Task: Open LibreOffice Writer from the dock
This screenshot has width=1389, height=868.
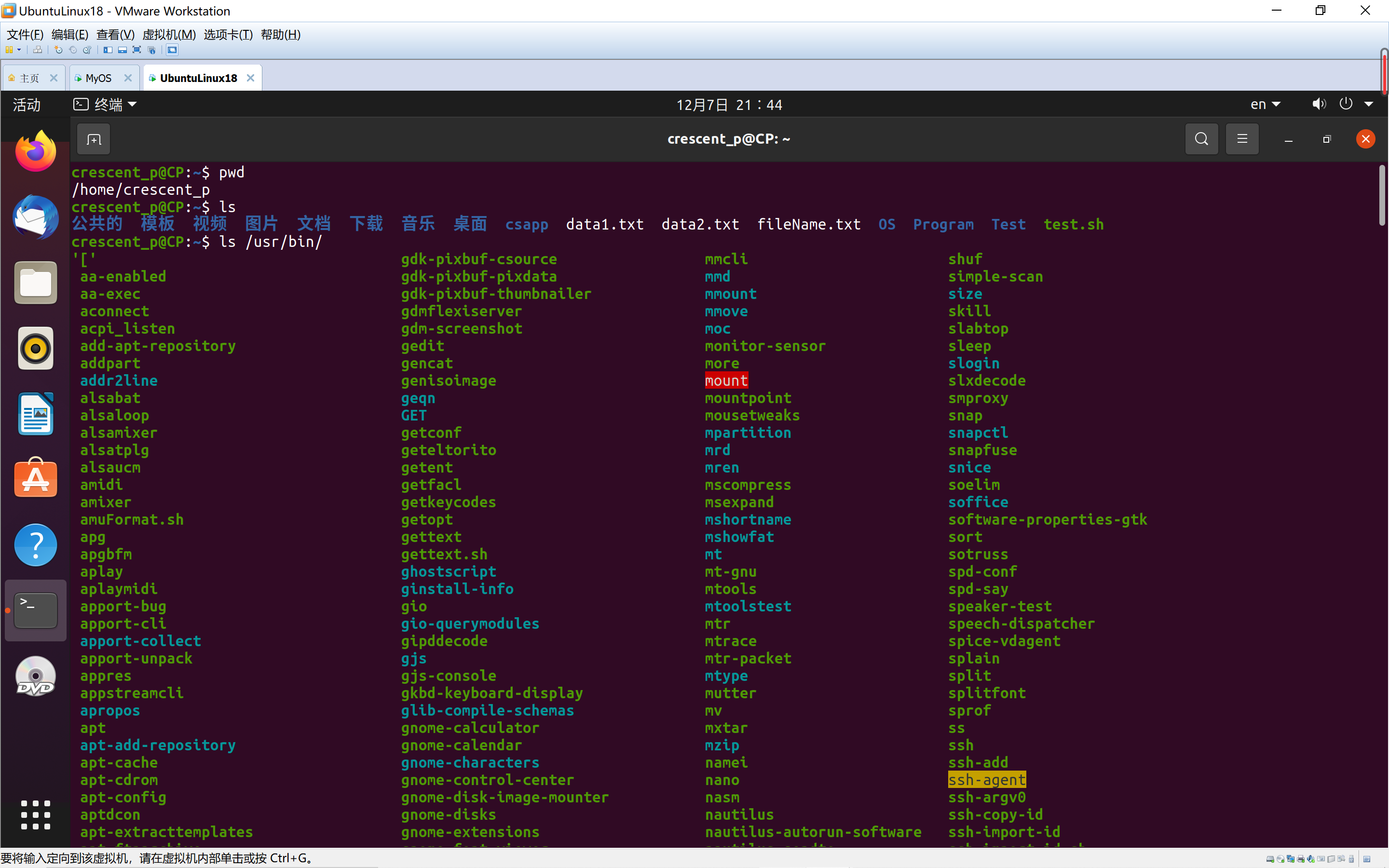Action: pyautogui.click(x=36, y=414)
